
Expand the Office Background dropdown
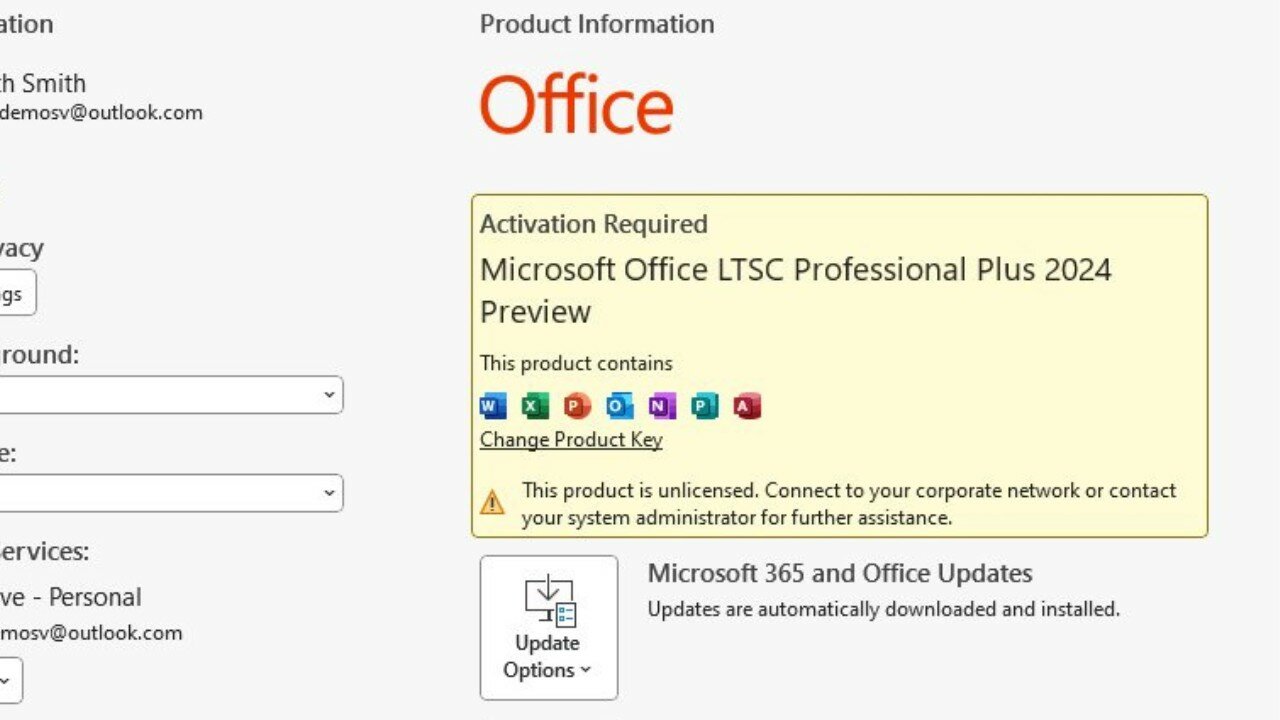pyautogui.click(x=171, y=395)
